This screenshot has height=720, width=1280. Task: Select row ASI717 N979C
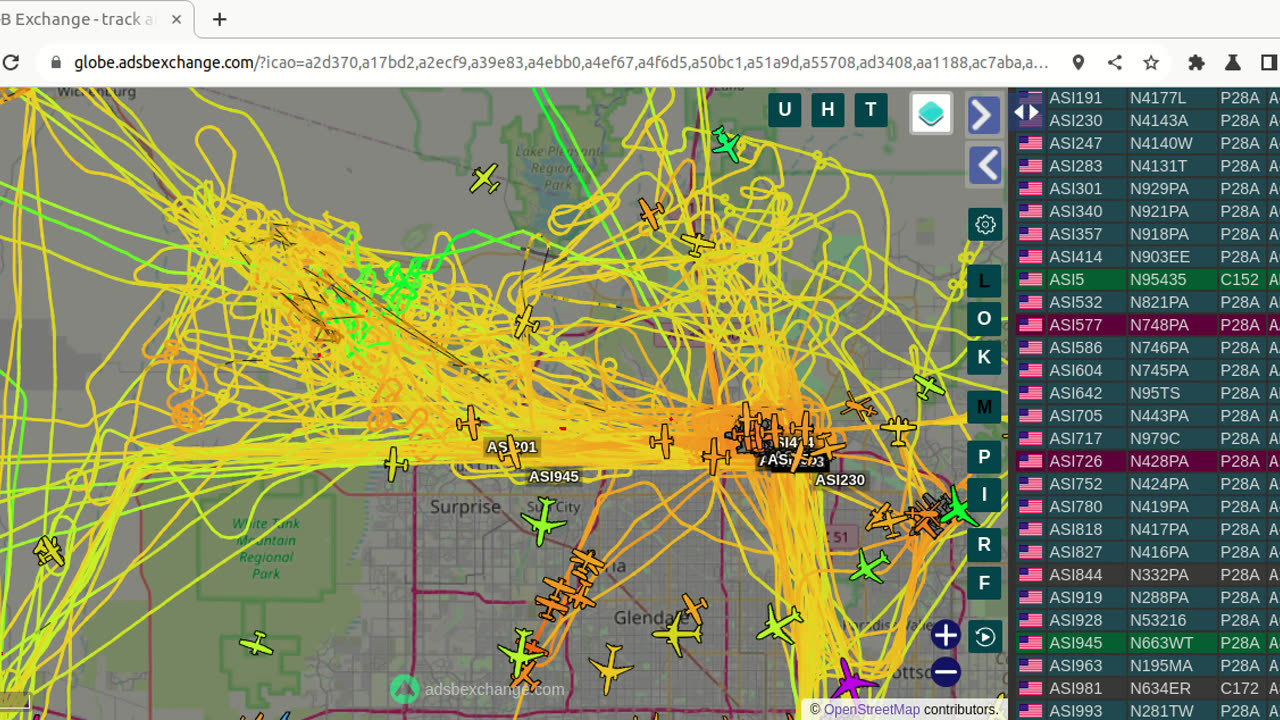click(x=1148, y=439)
